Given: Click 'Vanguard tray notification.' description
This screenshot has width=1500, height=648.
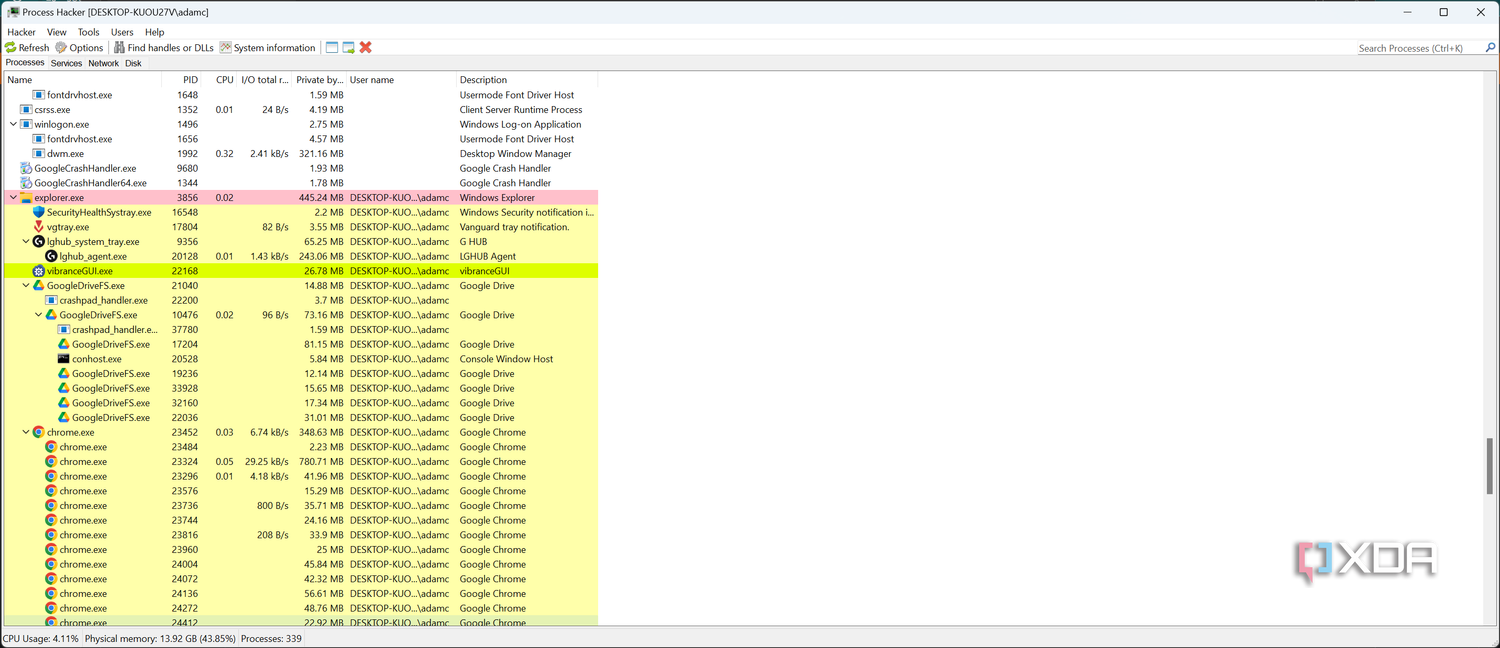Looking at the screenshot, I should click(x=514, y=227).
